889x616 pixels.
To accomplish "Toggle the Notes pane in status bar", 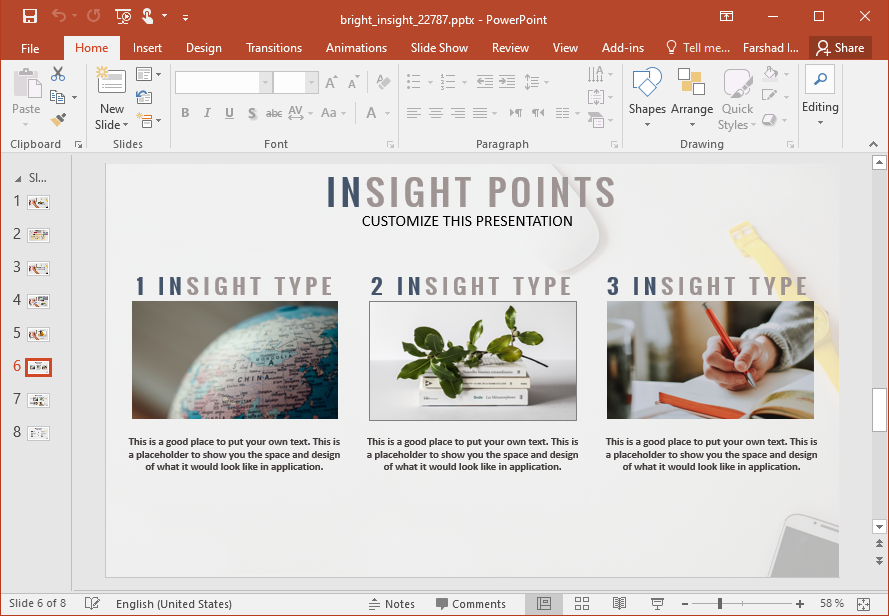I will point(391,604).
